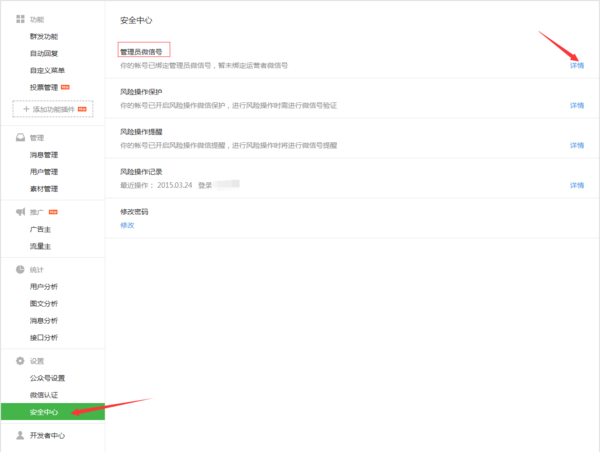Viewport: 600px width, 452px height.
Task: Click the 管理员微信号 heading
Action: (x=141, y=52)
